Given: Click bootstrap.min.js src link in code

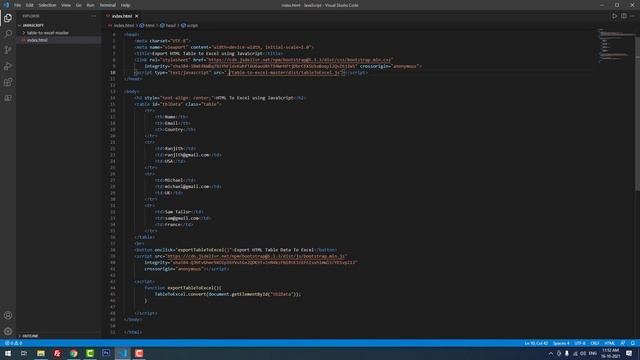Looking at the screenshot, I should pos(257,256).
